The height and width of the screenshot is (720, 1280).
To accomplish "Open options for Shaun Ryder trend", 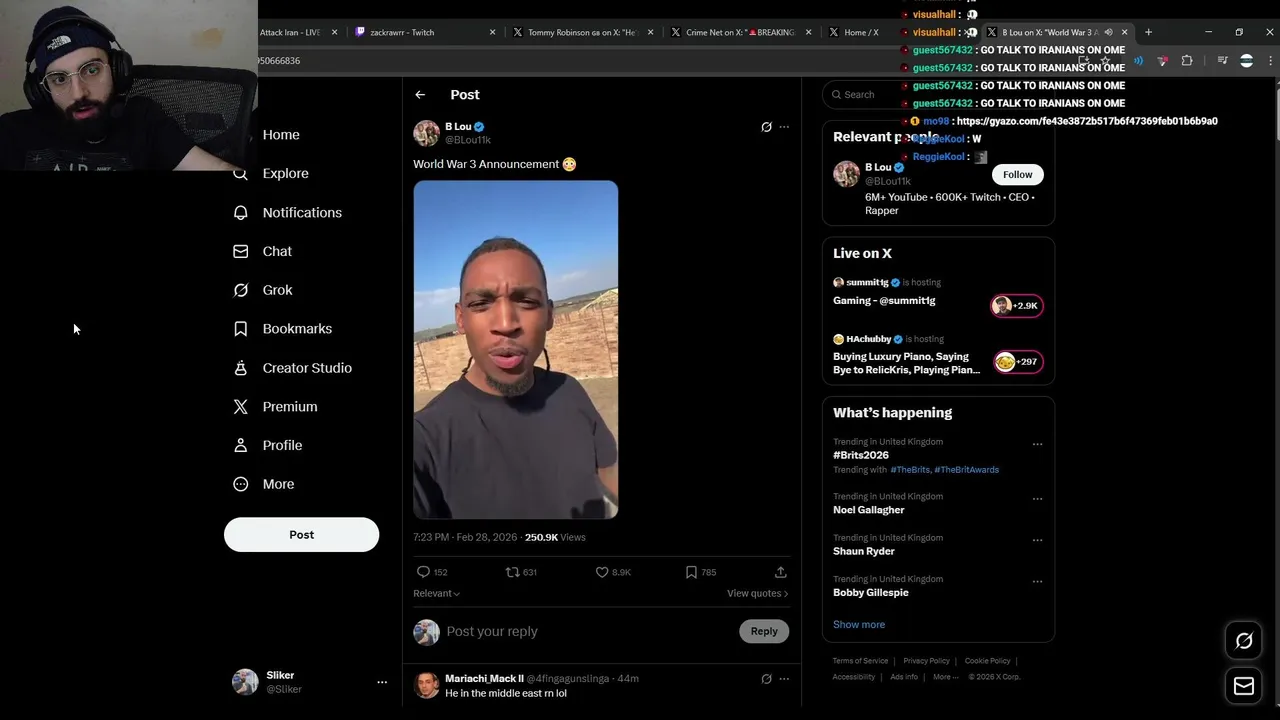I will 1037,540.
